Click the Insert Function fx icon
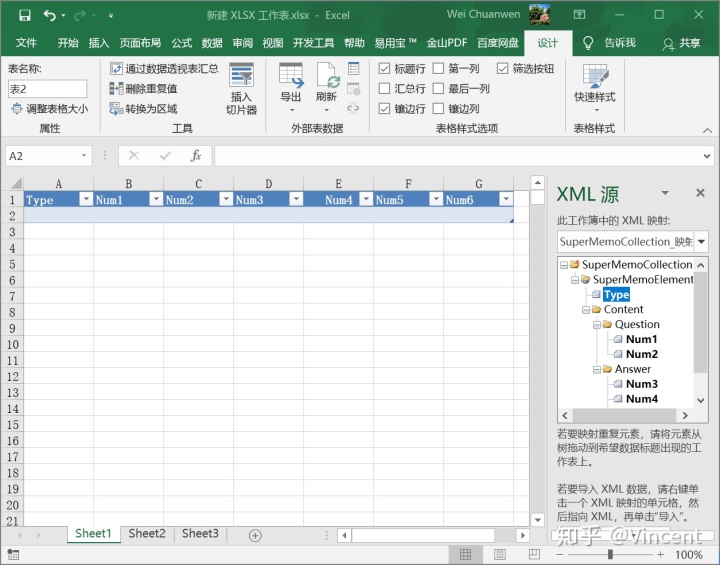This screenshot has height=565, width=720. click(x=196, y=156)
